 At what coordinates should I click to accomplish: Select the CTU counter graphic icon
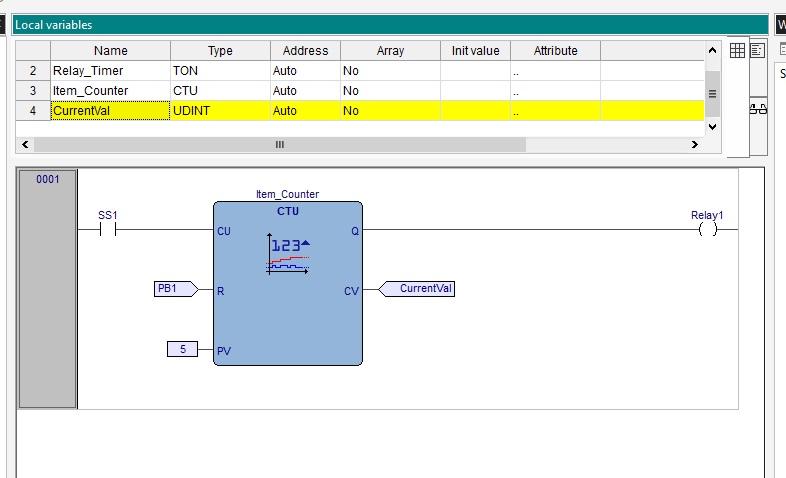click(x=288, y=255)
